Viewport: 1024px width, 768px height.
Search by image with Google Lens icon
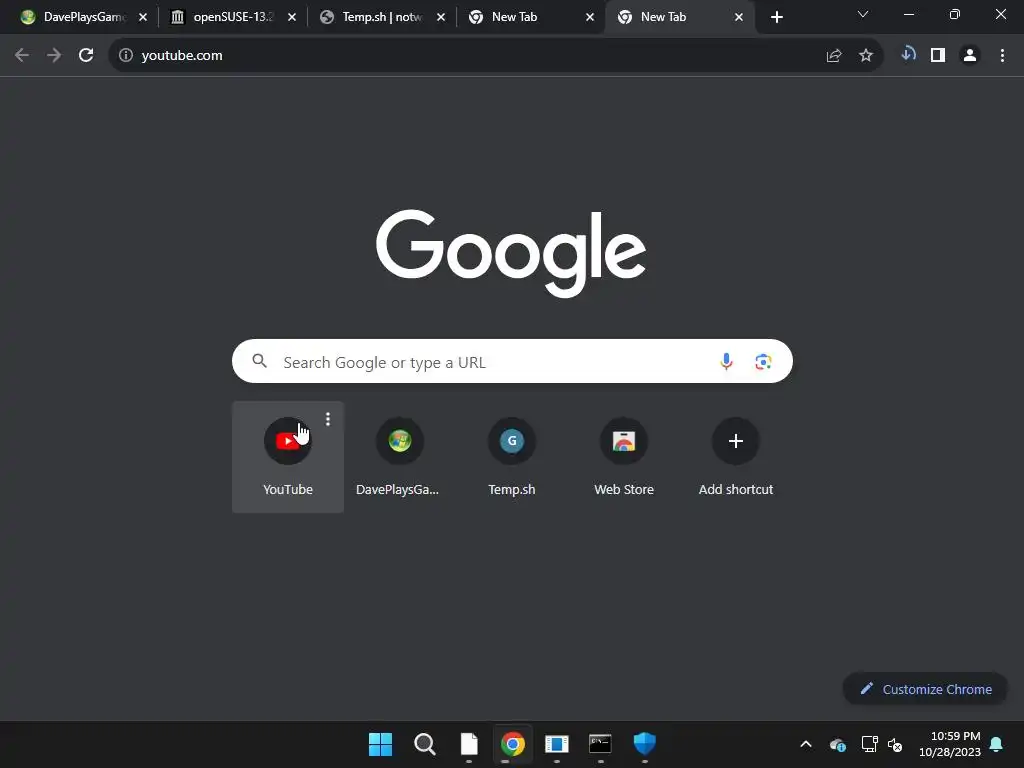(763, 361)
